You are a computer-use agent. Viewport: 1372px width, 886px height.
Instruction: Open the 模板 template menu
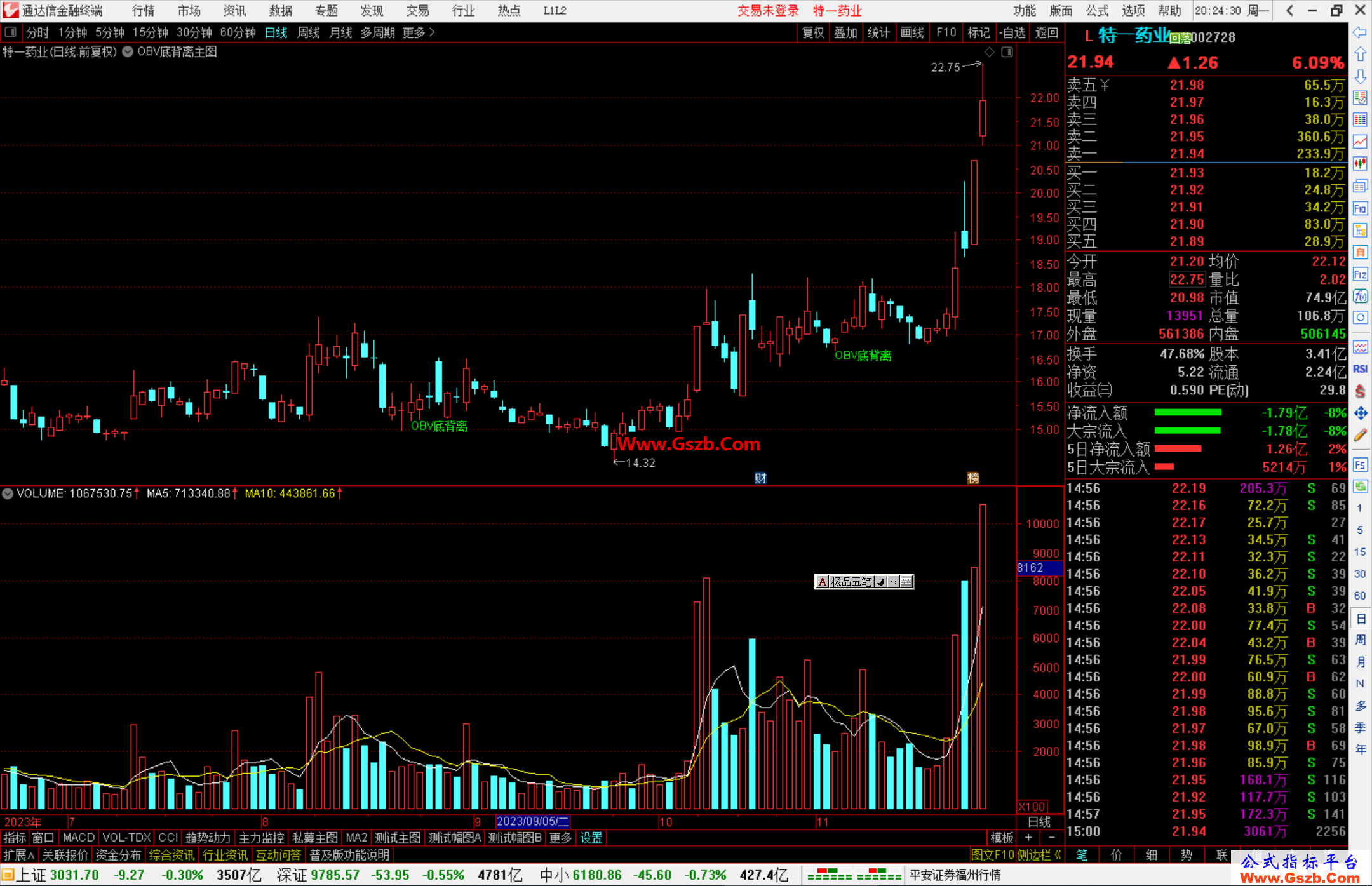click(x=1002, y=838)
